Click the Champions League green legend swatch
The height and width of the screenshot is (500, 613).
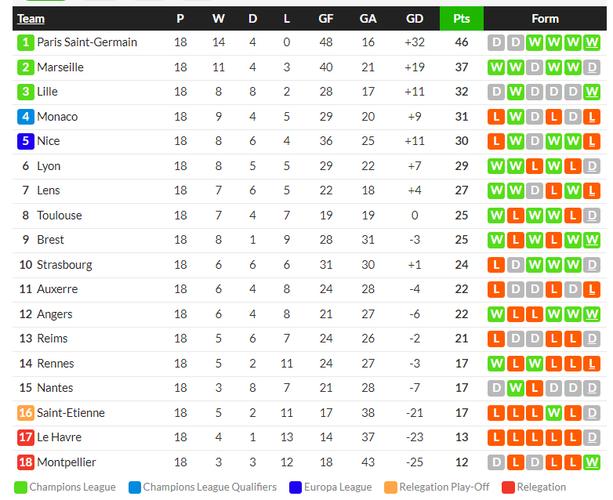(20, 487)
